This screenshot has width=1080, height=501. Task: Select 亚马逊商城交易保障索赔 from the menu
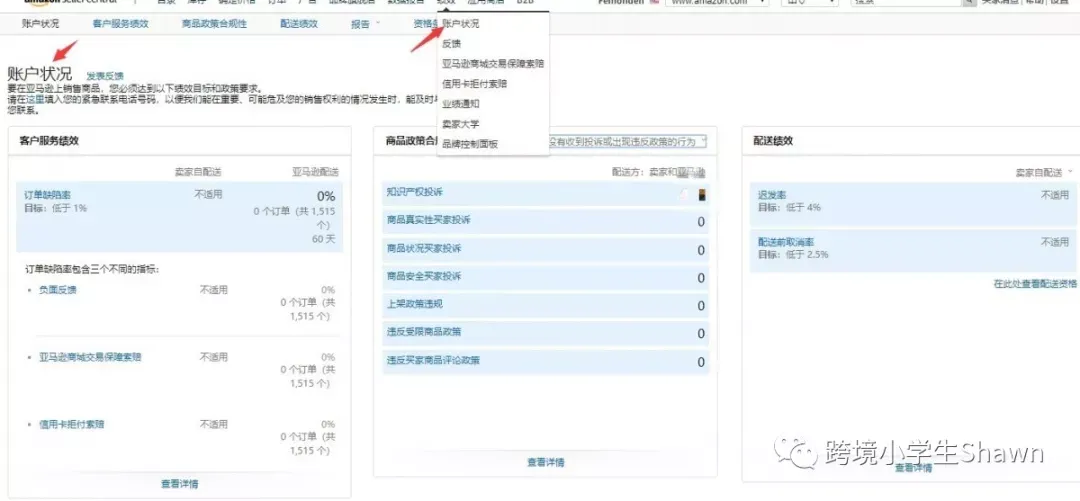(x=493, y=63)
